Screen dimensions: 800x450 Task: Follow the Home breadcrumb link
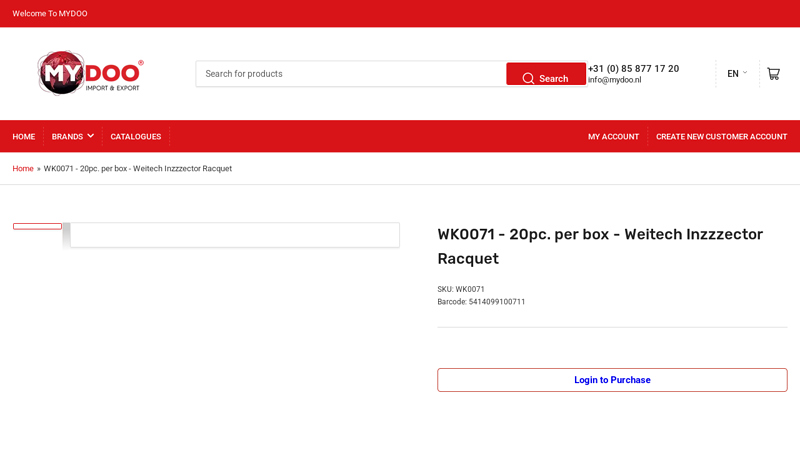click(23, 168)
